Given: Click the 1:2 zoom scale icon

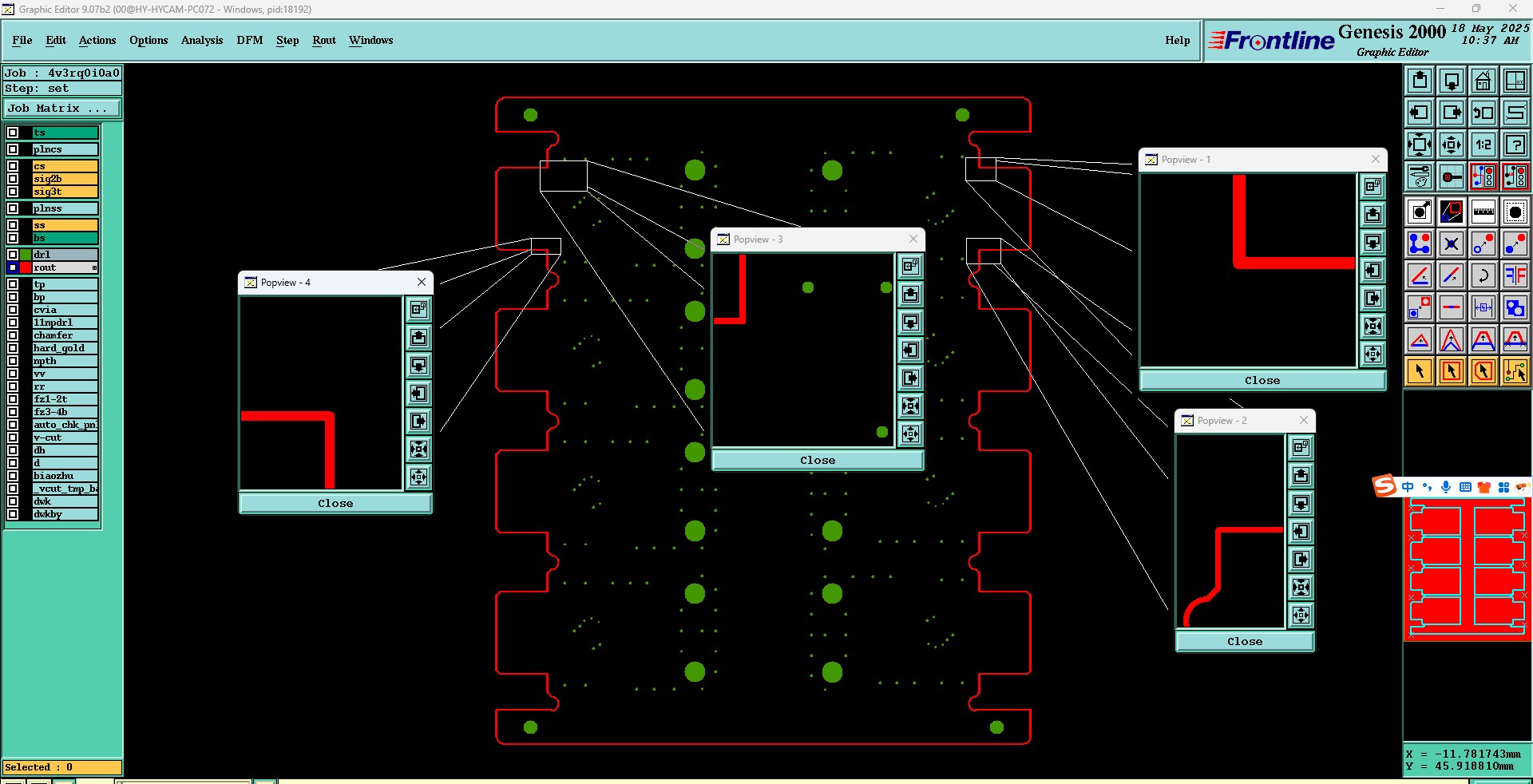Looking at the screenshot, I should click(1483, 145).
